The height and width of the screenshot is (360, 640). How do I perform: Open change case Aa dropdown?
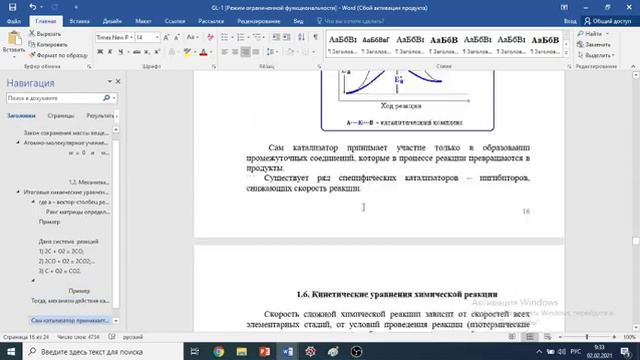[192, 38]
